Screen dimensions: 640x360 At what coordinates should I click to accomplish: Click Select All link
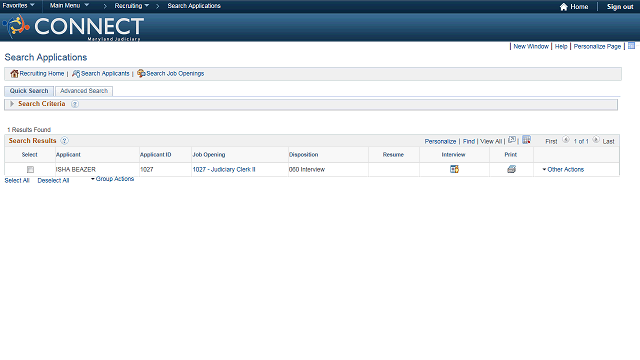[17, 180]
